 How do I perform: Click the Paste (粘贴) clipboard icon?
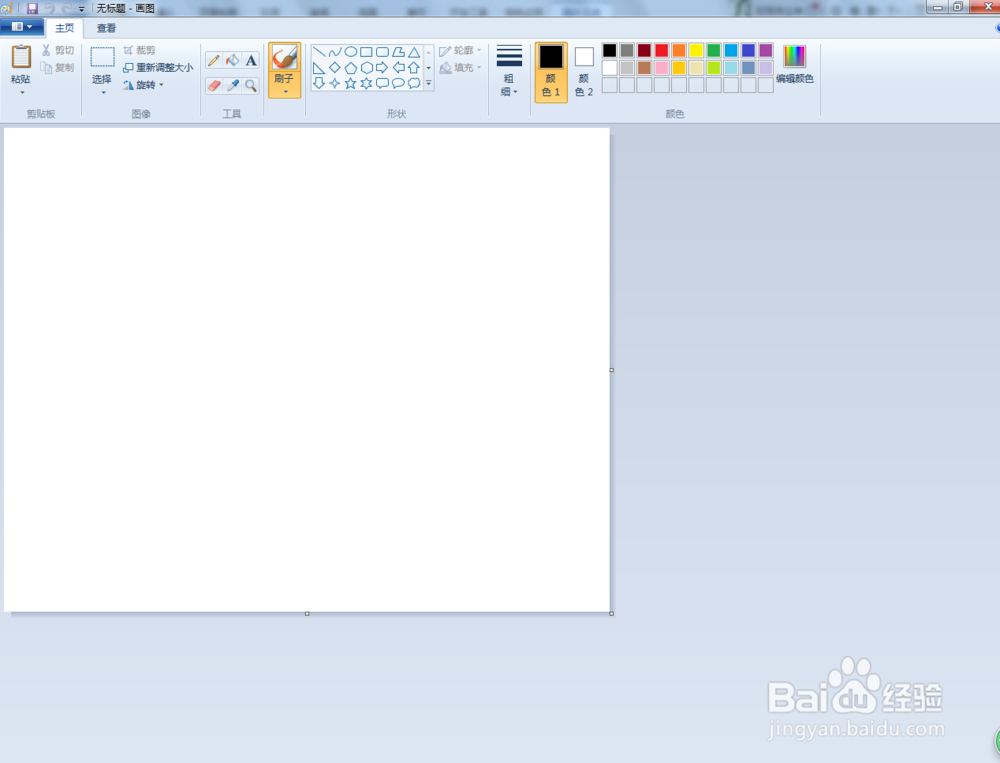pyautogui.click(x=21, y=57)
